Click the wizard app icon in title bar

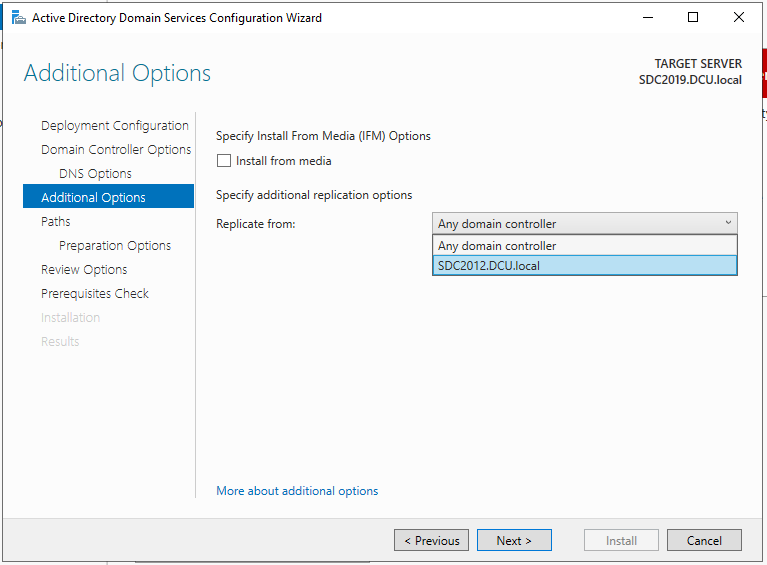tap(18, 18)
